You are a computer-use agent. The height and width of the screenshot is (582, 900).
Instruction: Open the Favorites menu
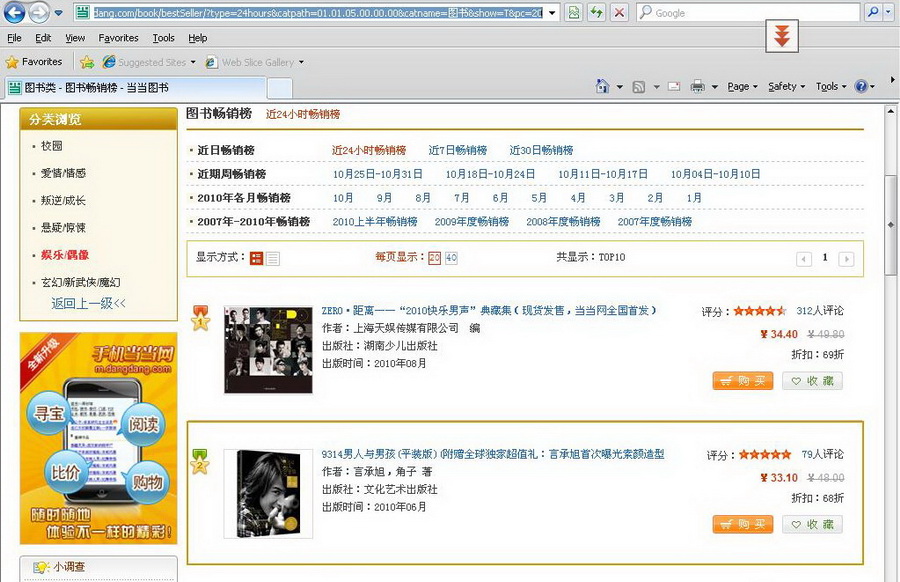tap(118, 38)
